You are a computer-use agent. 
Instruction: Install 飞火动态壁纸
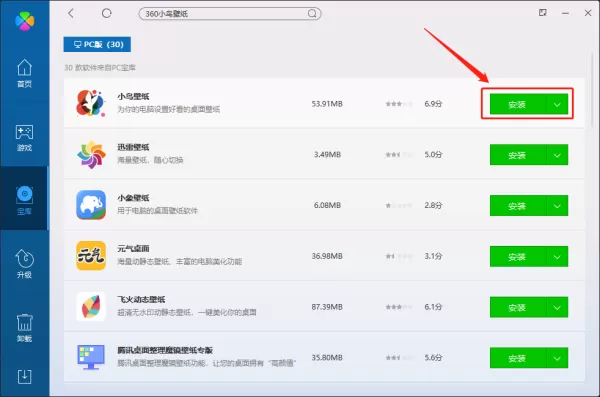517,307
